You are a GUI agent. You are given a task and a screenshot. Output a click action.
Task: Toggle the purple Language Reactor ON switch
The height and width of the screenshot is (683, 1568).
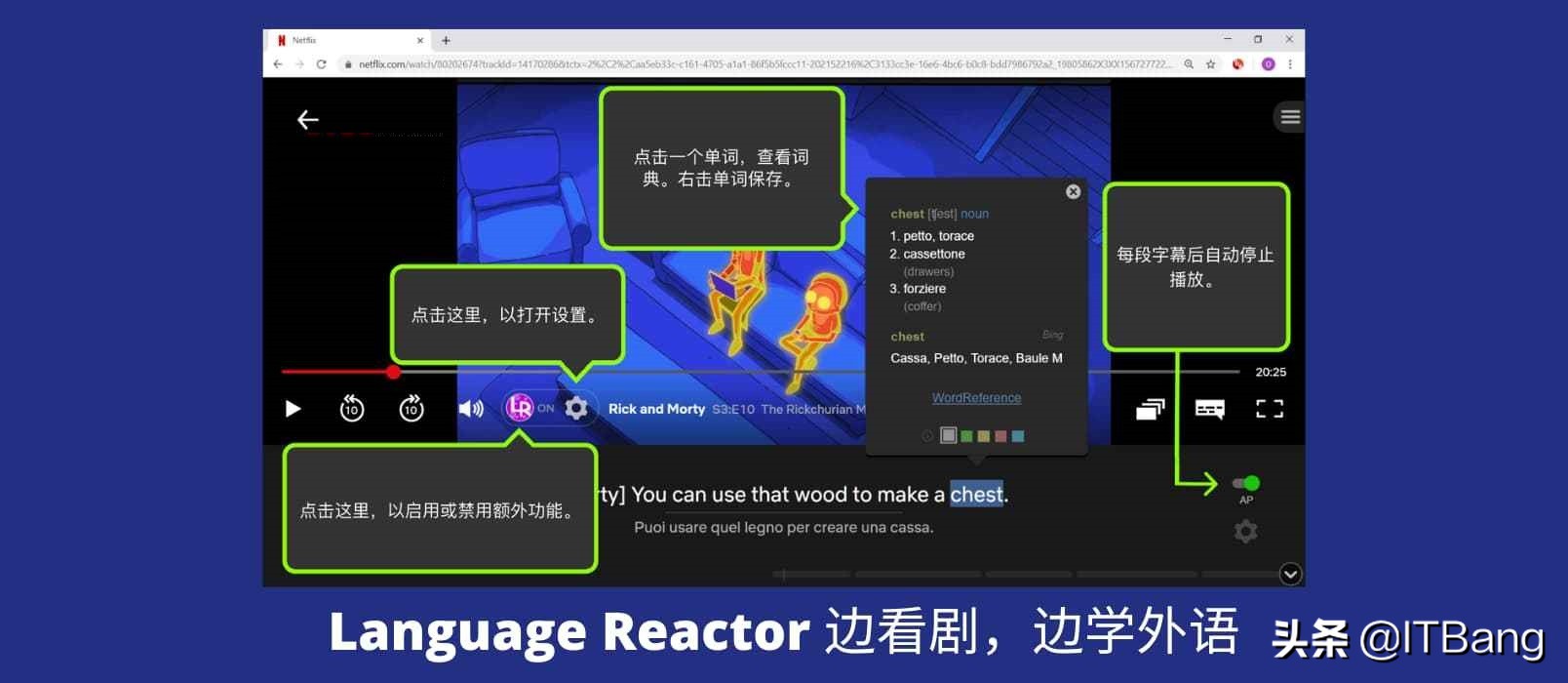coord(529,408)
